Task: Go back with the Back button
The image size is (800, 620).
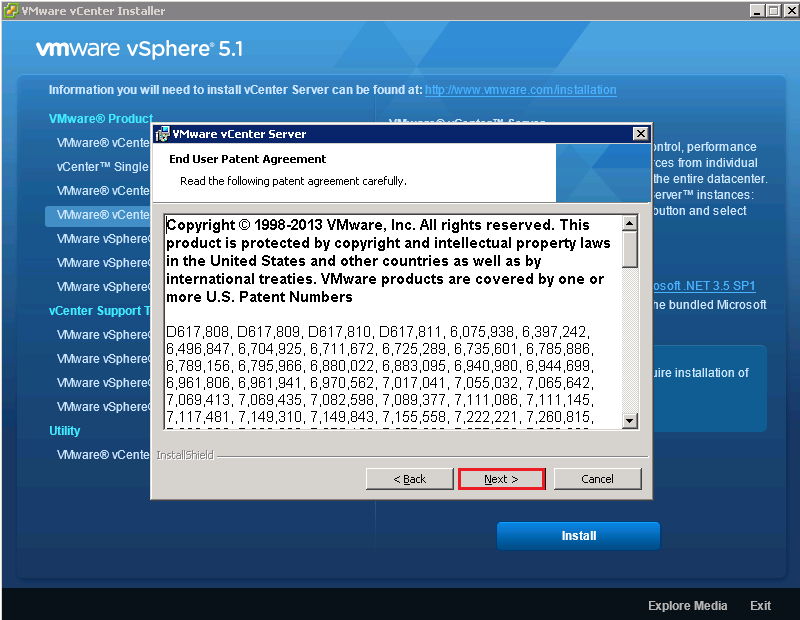Action: click(x=410, y=479)
